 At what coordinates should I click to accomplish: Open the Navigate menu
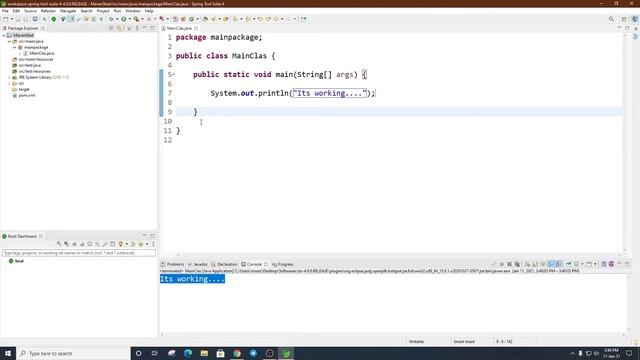coord(68,11)
